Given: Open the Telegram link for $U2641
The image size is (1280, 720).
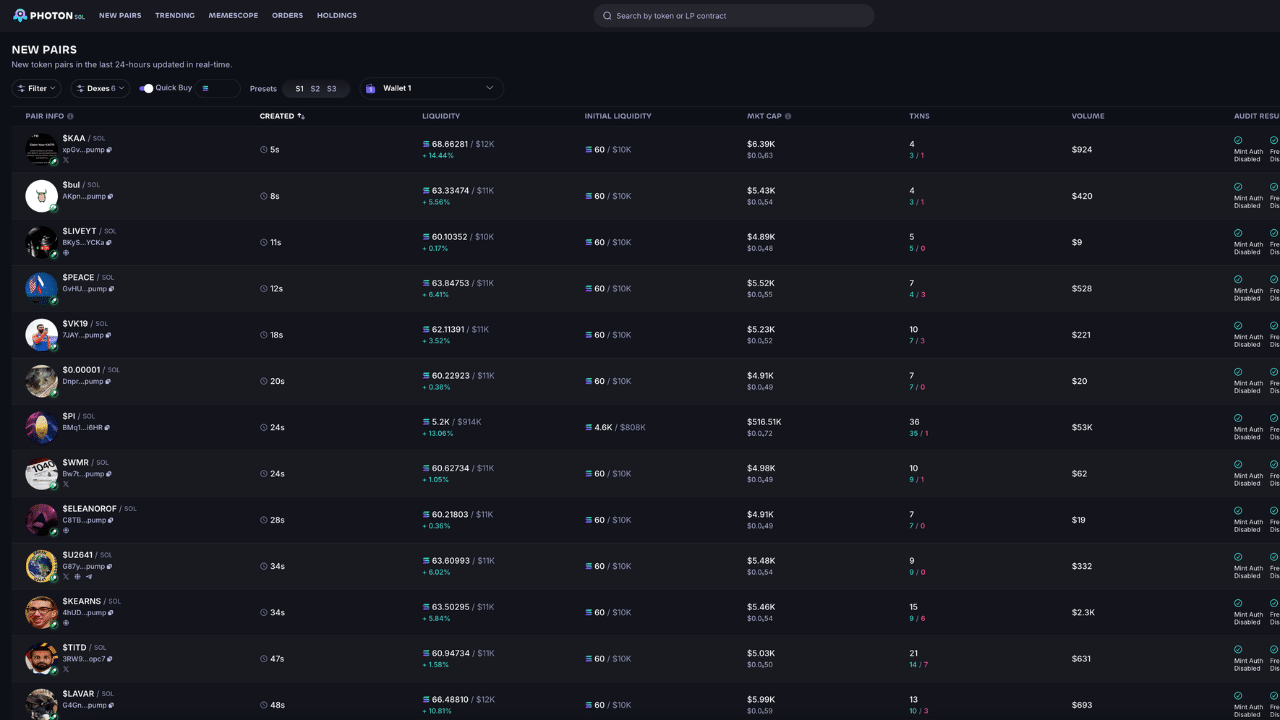Looking at the screenshot, I should point(88,577).
